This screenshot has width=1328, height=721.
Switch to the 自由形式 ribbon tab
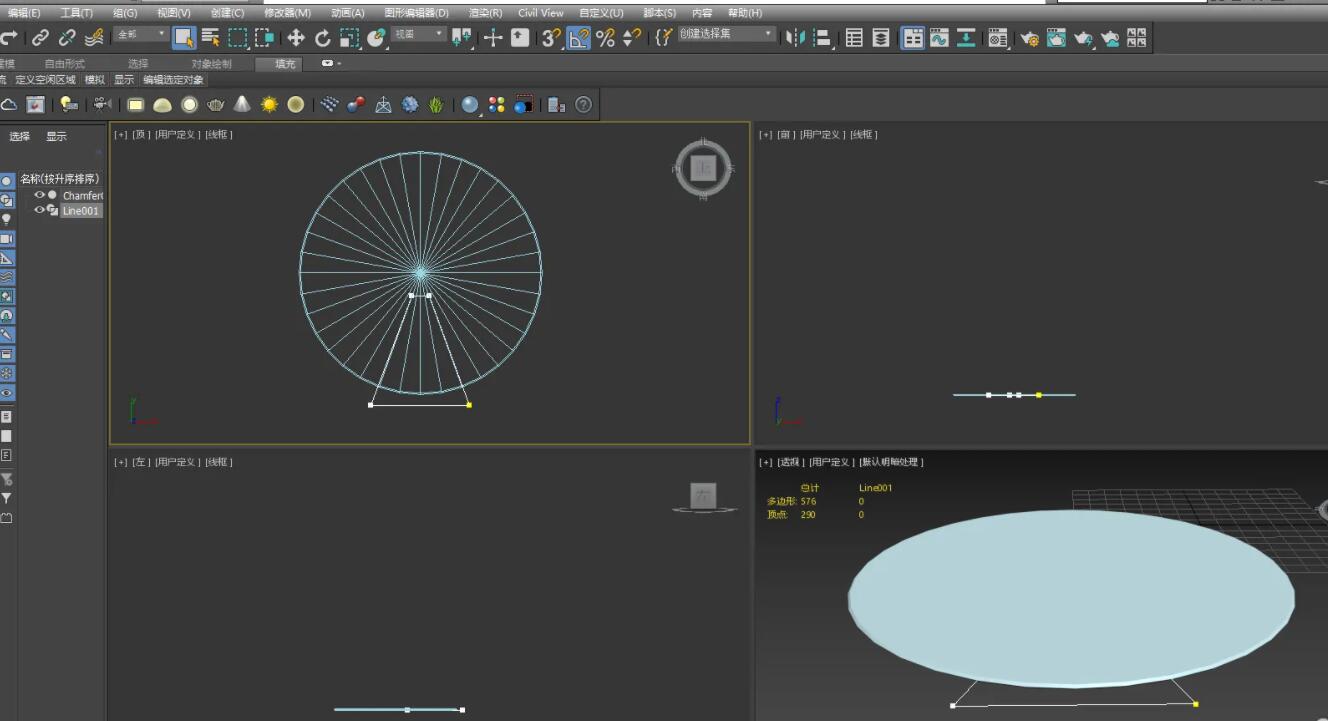click(x=64, y=64)
